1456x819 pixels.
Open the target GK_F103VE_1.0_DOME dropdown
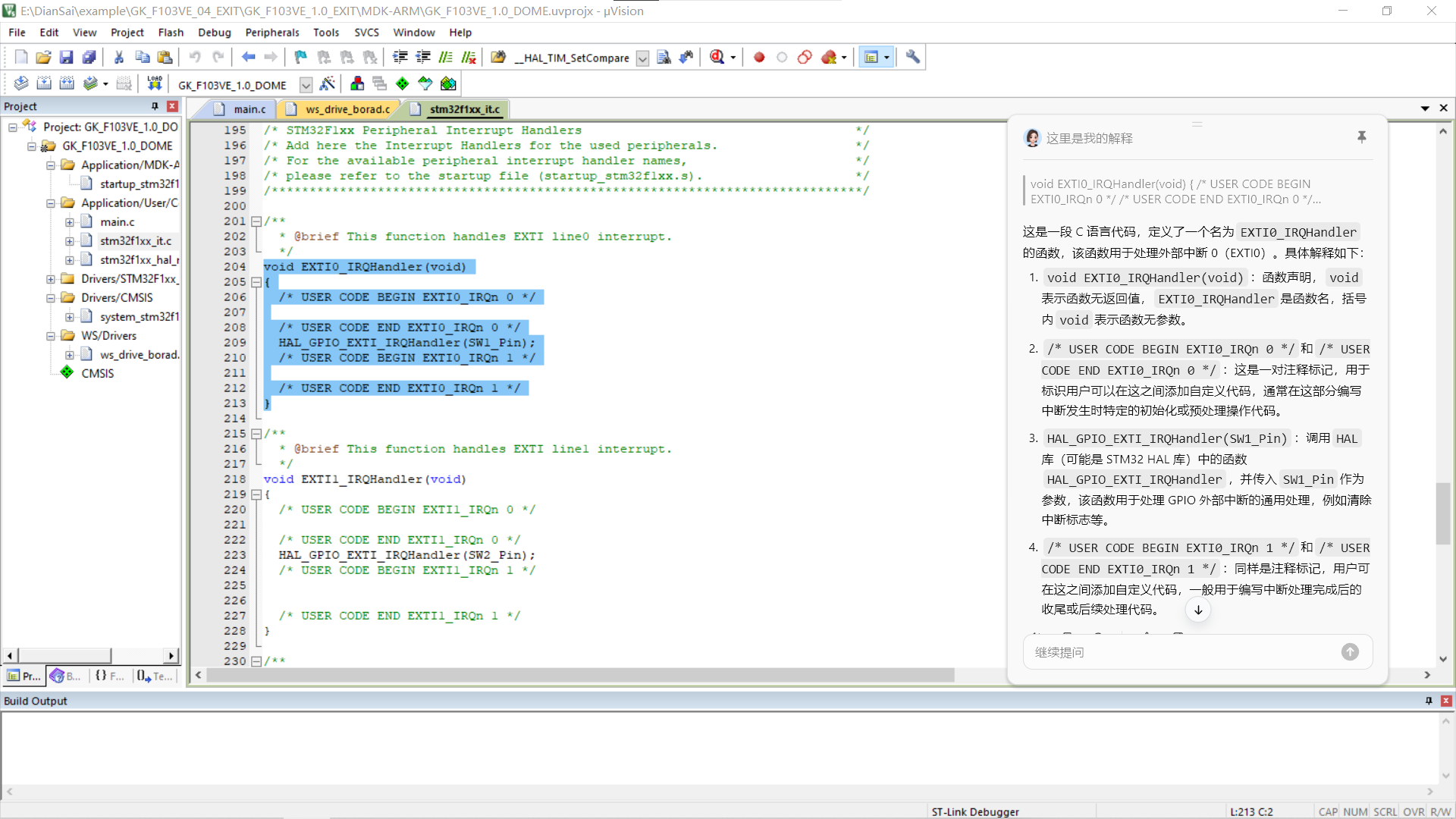(306, 85)
